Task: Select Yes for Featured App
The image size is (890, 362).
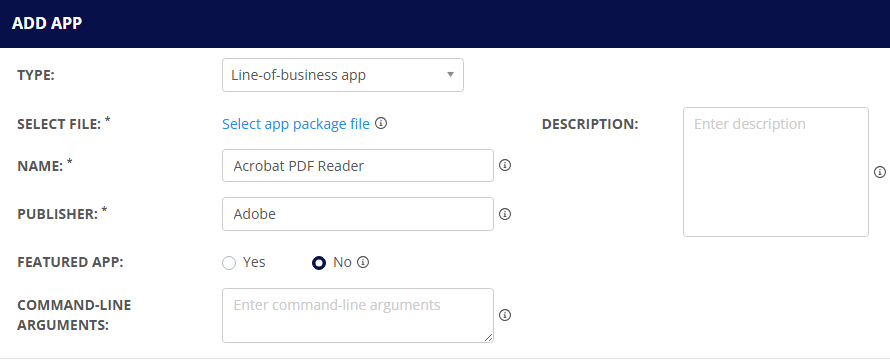Action: 229,263
